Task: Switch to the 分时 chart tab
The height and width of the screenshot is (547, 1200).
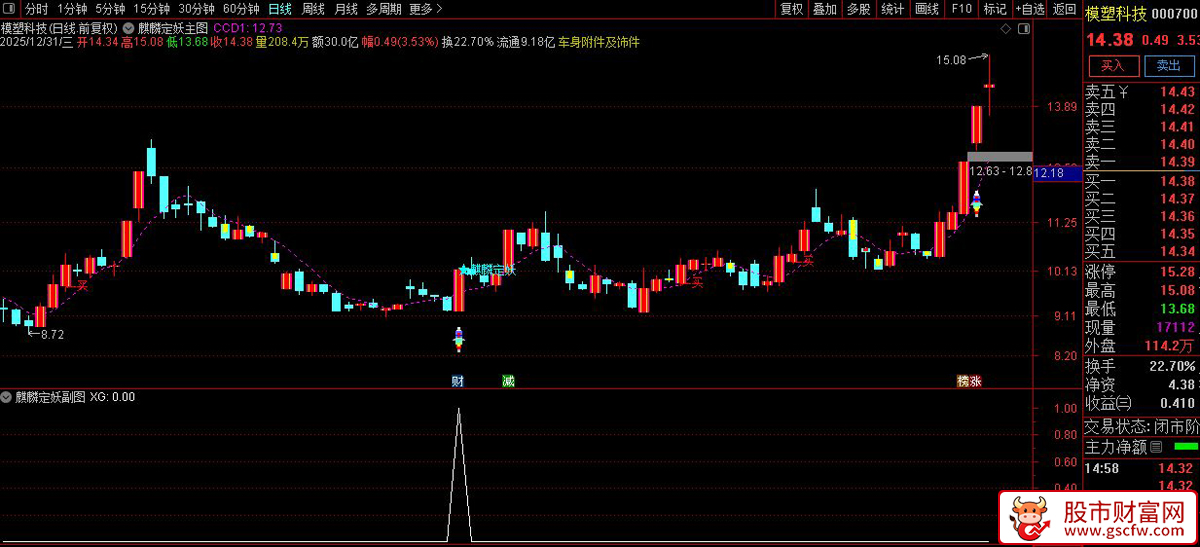Action: tap(36, 9)
